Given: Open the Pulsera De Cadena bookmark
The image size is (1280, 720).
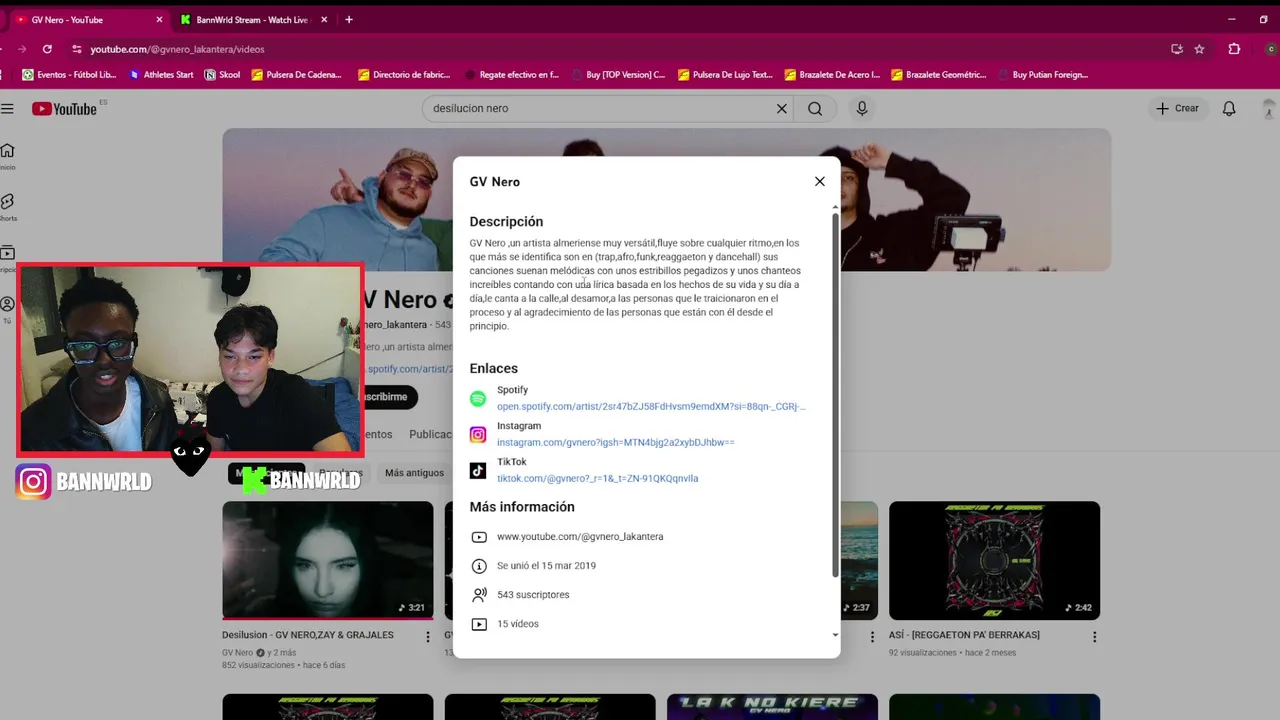Looking at the screenshot, I should (x=297, y=74).
